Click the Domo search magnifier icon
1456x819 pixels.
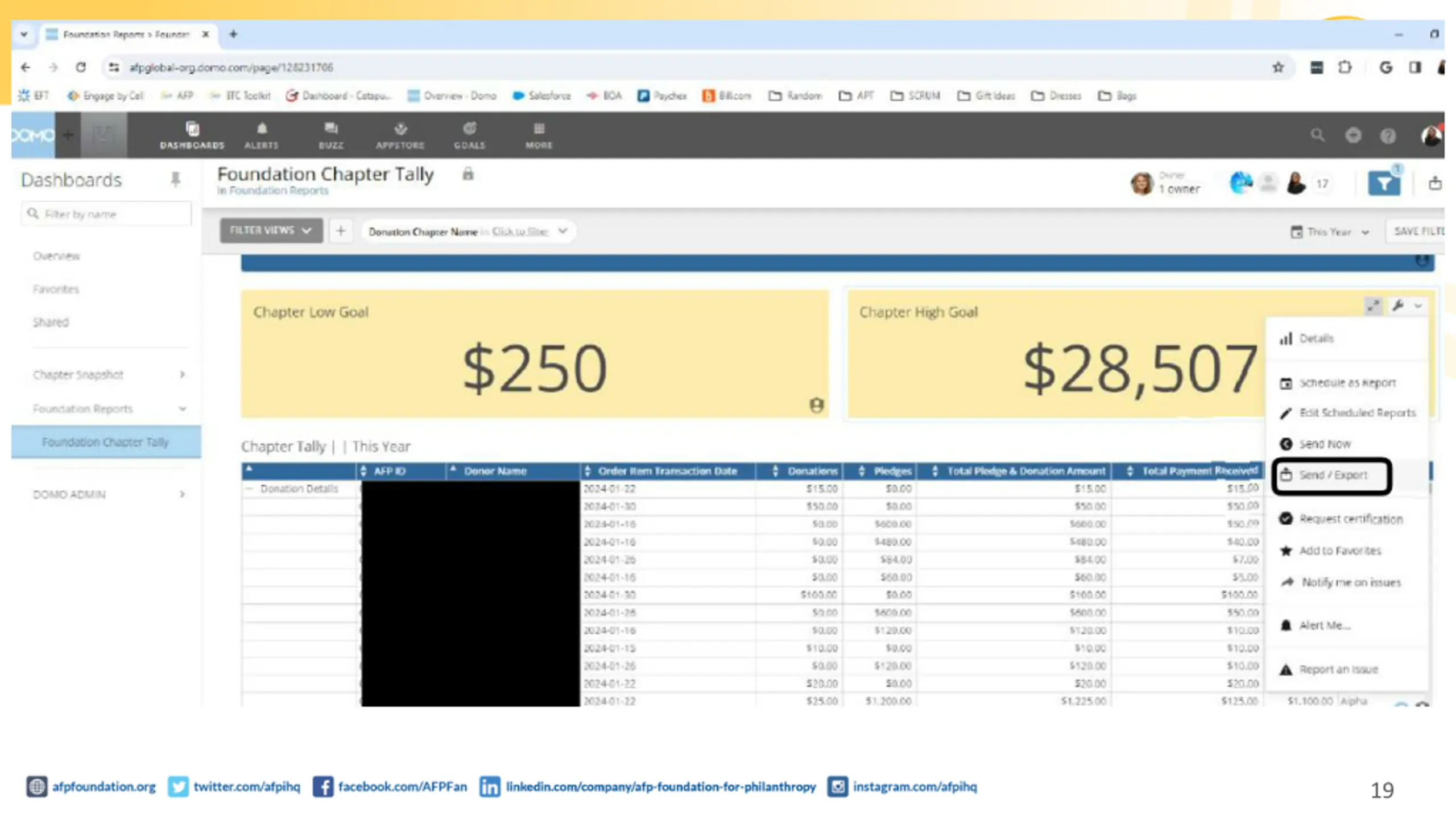[x=1317, y=135]
